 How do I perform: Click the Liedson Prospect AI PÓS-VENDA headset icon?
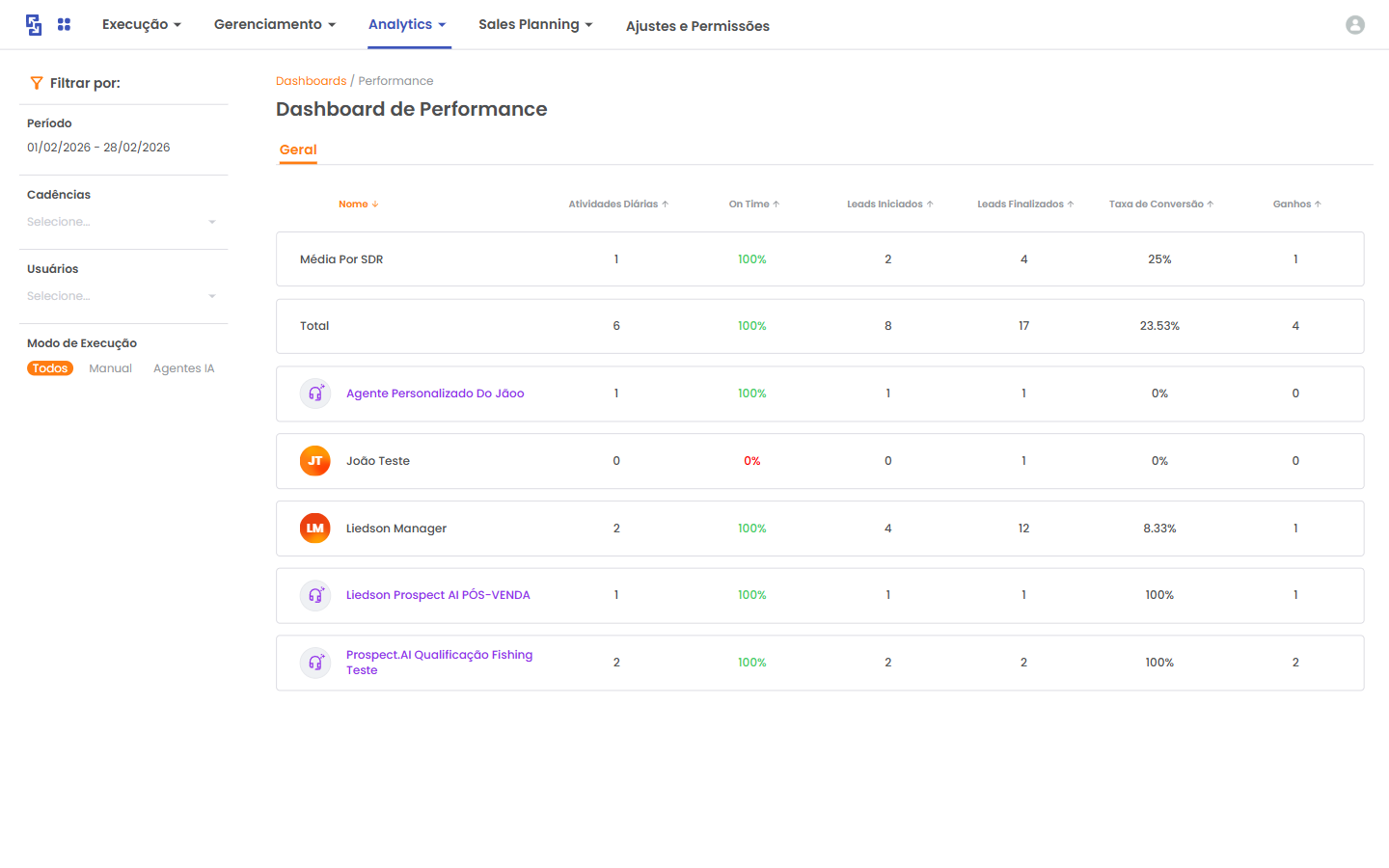point(315,595)
